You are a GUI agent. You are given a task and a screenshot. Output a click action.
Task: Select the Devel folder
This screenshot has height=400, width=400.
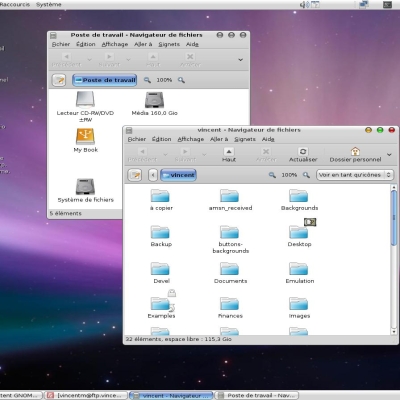[160, 268]
